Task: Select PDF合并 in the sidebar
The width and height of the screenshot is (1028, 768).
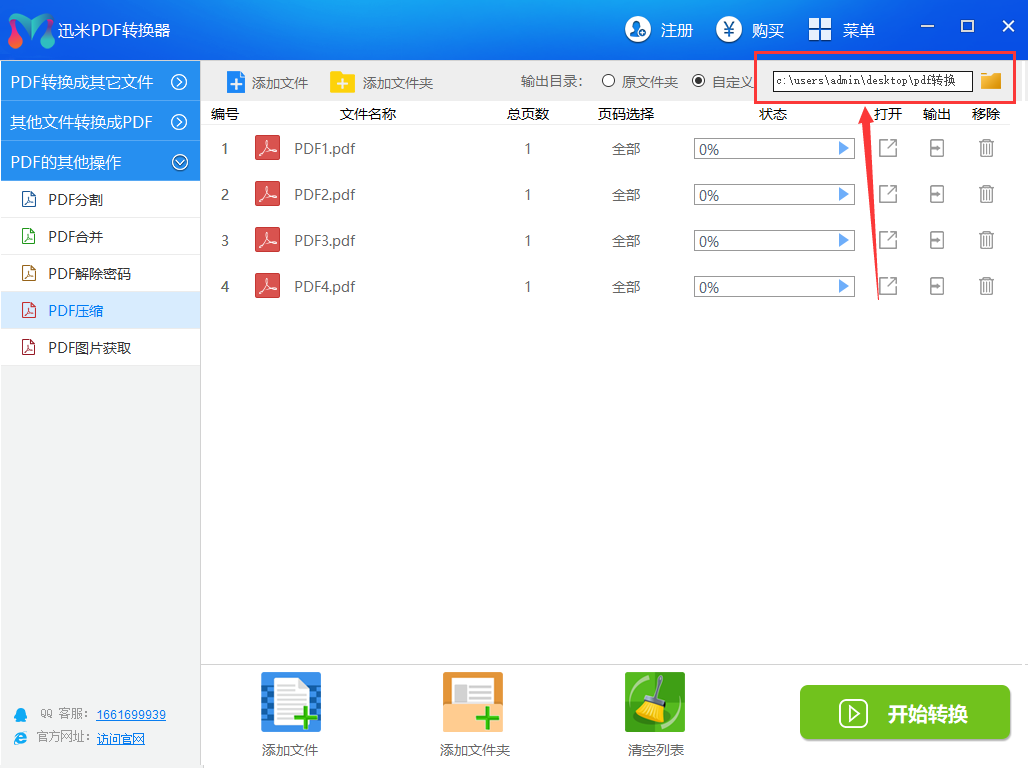Action: pos(76,237)
